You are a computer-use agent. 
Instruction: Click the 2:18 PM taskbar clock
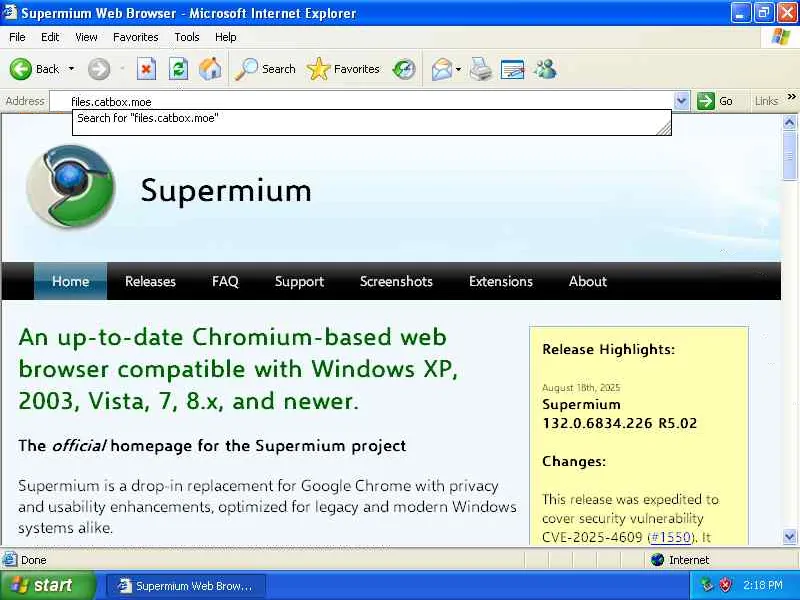point(763,585)
